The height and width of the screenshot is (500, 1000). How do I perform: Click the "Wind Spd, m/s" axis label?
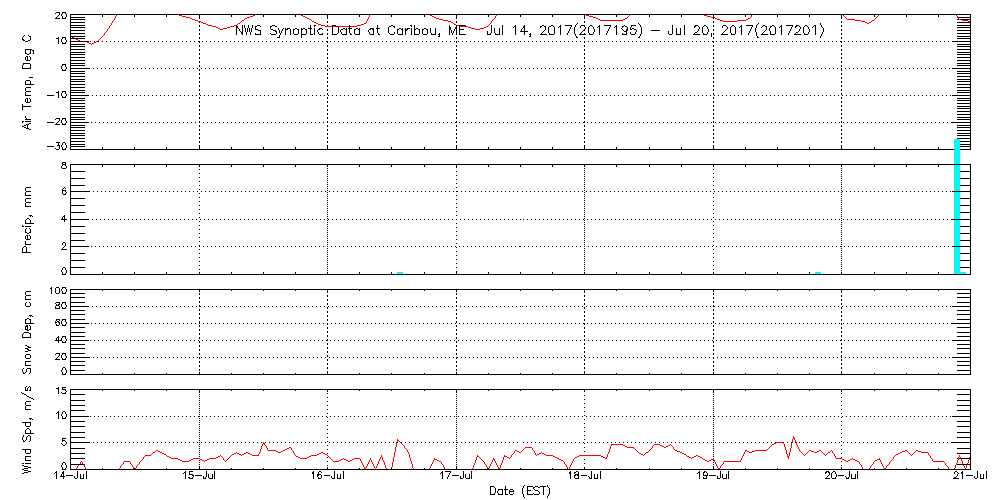click(28, 428)
